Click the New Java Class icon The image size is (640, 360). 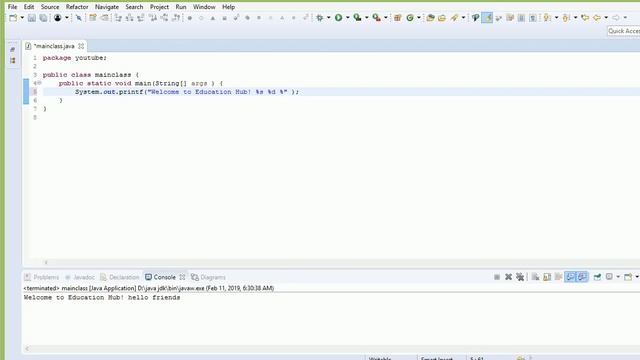click(410, 18)
